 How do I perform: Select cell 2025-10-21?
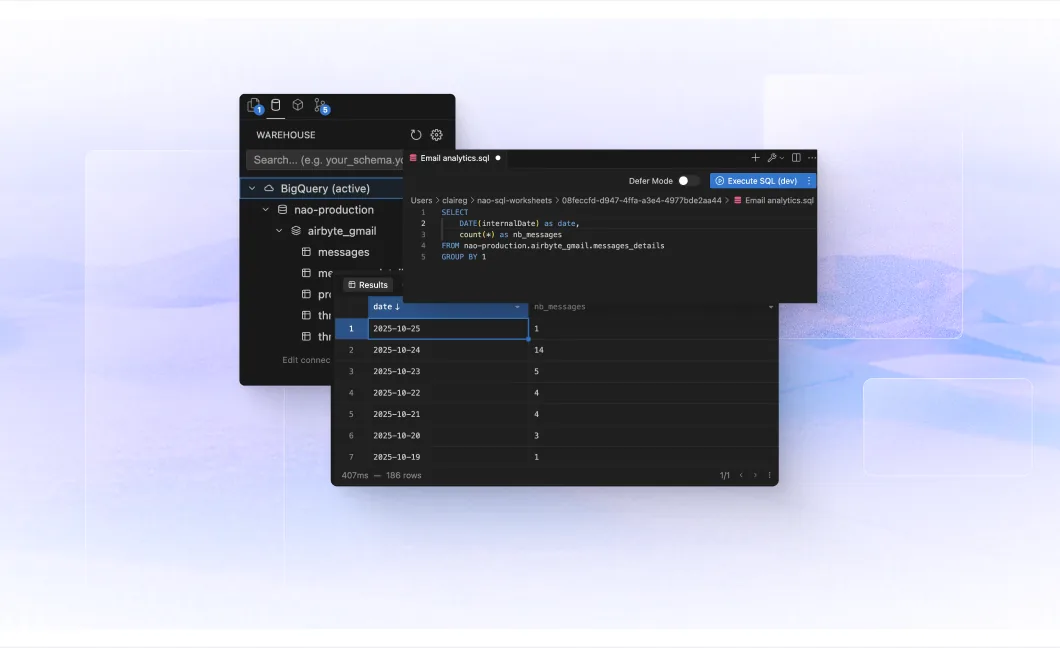tap(448, 414)
